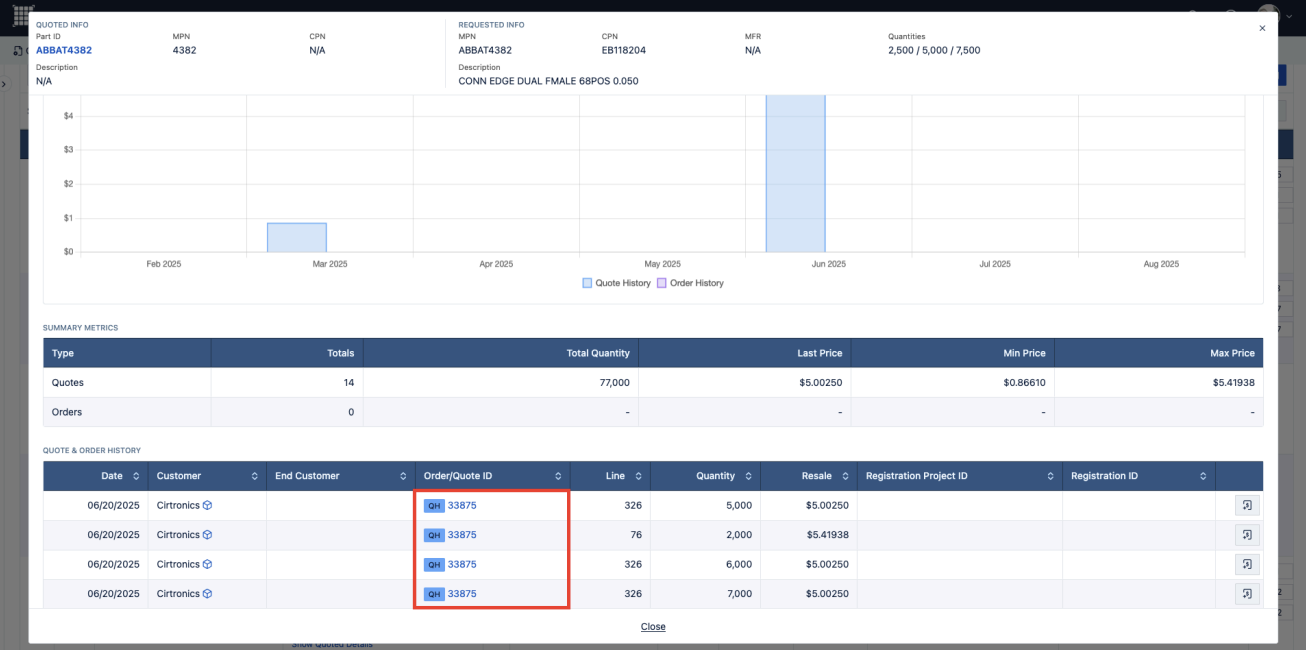The image size is (1306, 650).
Task: Open customer cube icon in 5,000 quantity row
Action: coord(207,506)
